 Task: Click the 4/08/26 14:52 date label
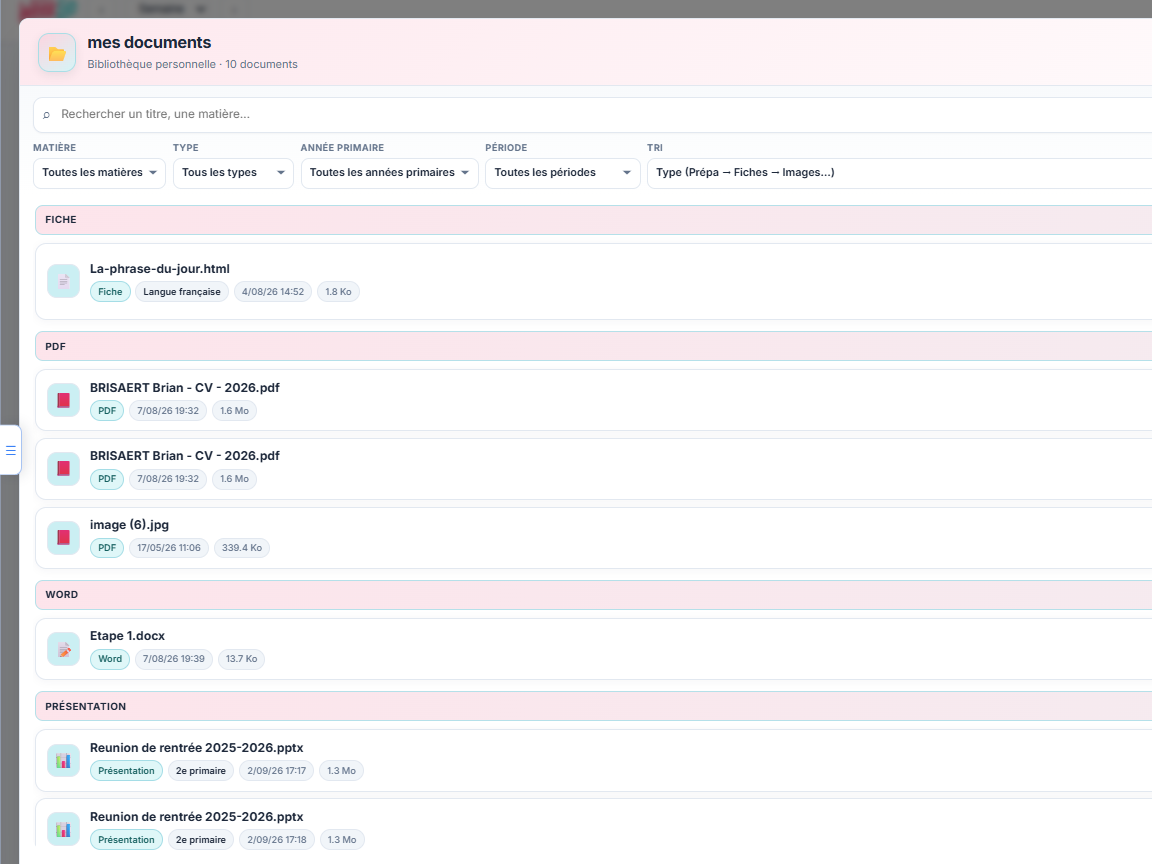click(x=273, y=292)
